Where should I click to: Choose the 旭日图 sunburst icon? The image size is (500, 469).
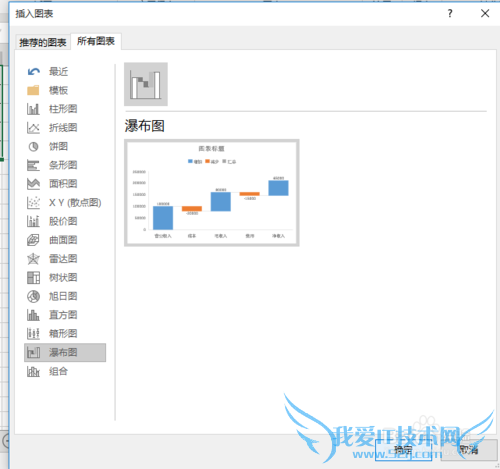33,296
